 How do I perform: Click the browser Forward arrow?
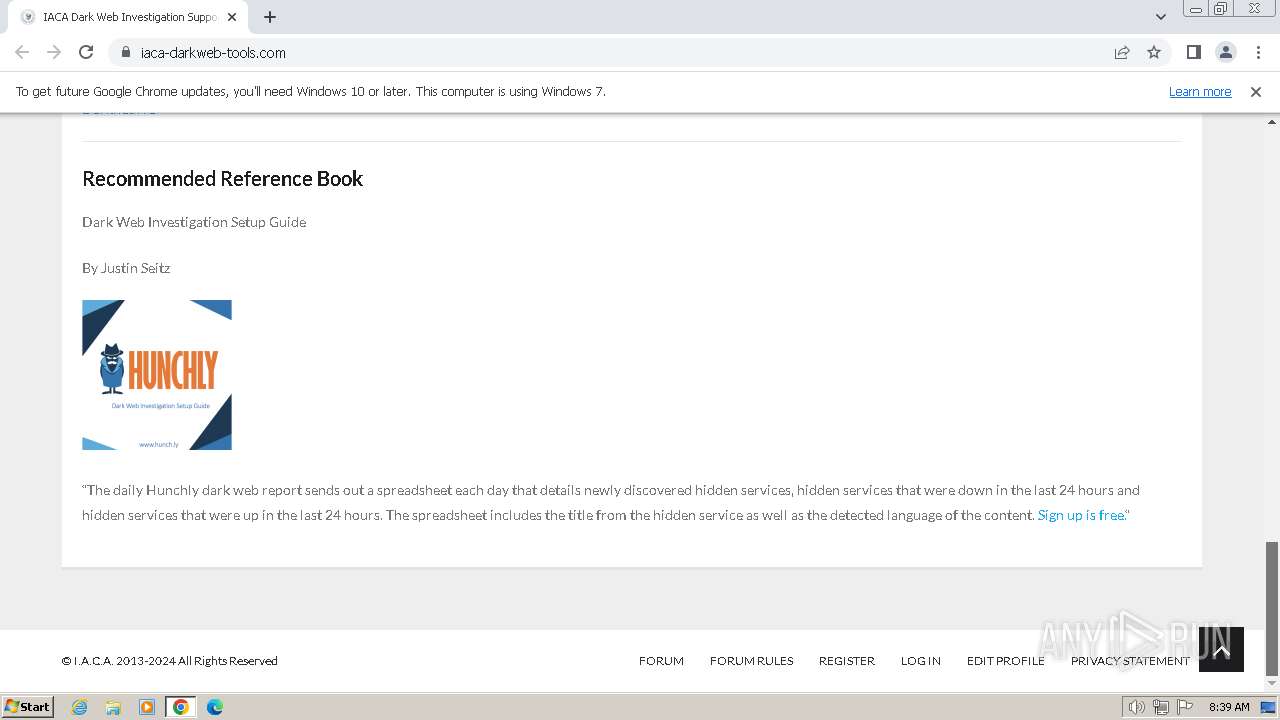pyautogui.click(x=54, y=52)
